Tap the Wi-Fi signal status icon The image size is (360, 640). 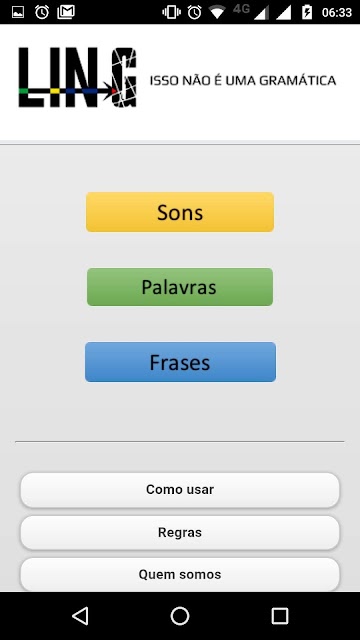tap(218, 13)
